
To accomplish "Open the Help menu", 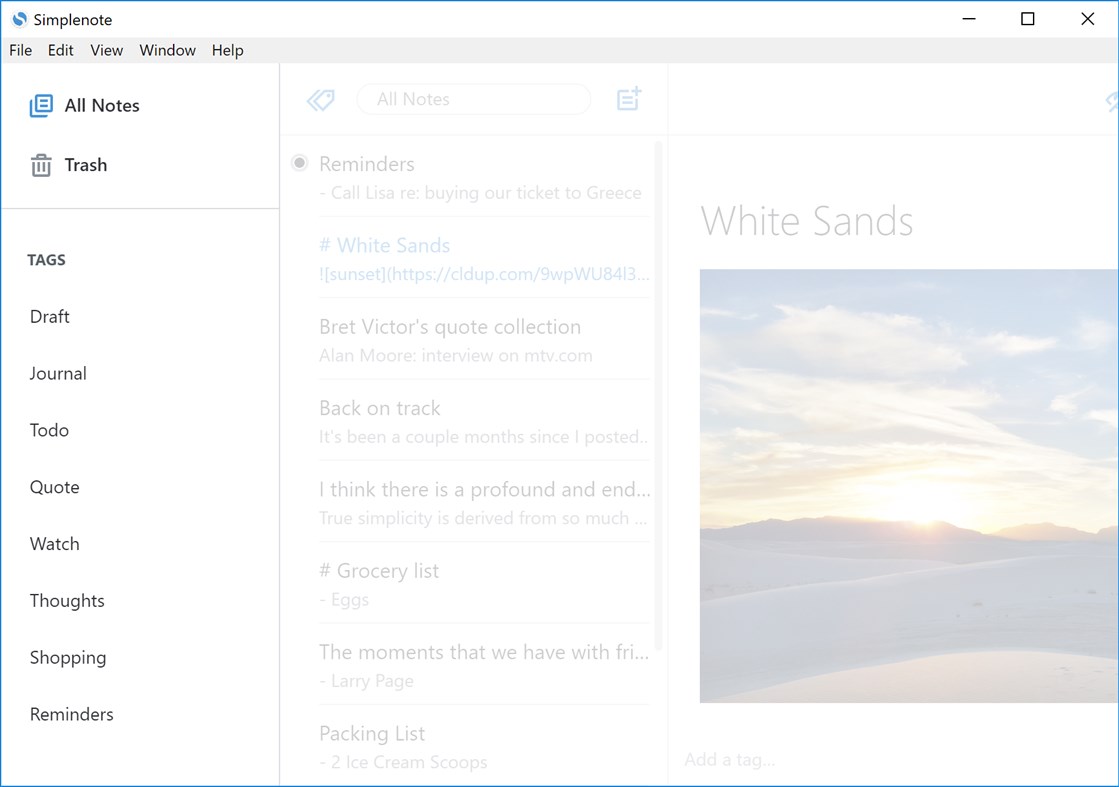I will tap(227, 50).
